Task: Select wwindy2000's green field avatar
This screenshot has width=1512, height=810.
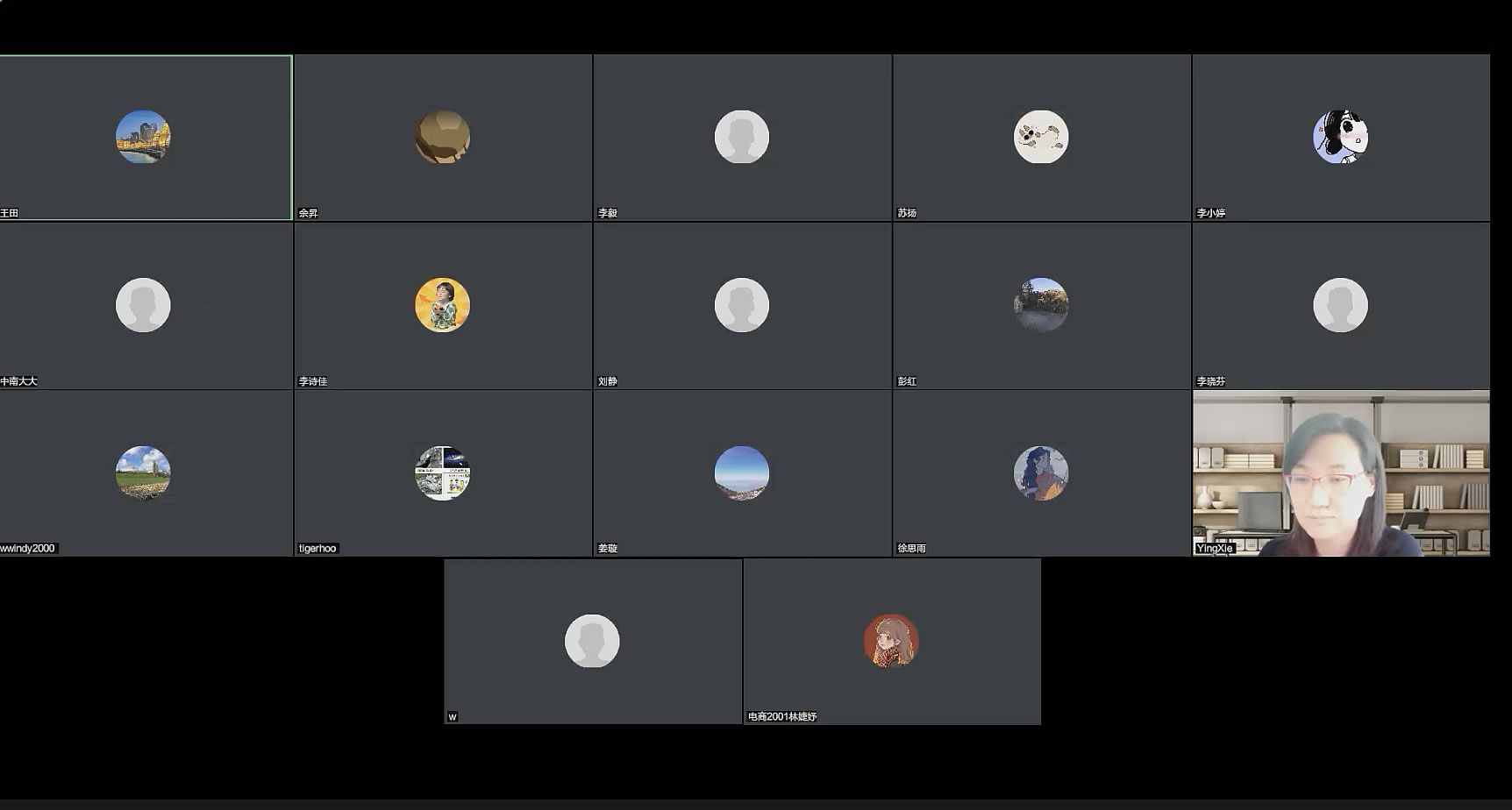Action: point(143,473)
